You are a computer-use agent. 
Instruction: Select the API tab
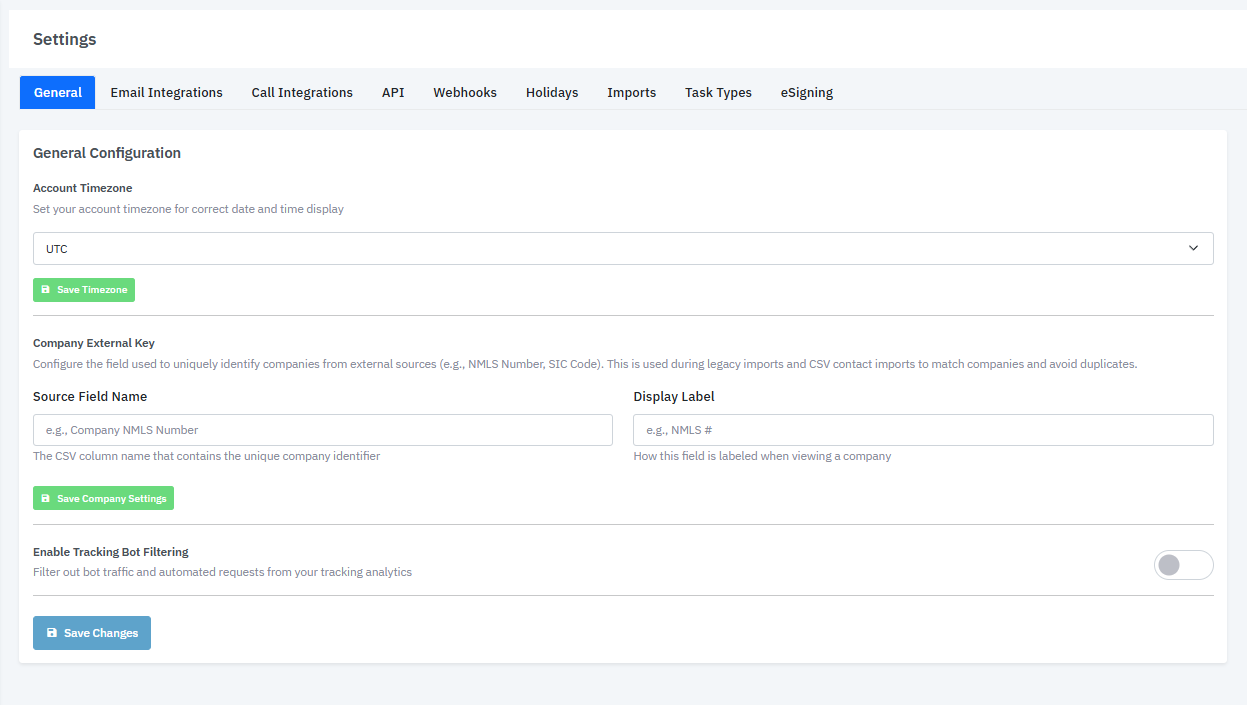point(393,92)
